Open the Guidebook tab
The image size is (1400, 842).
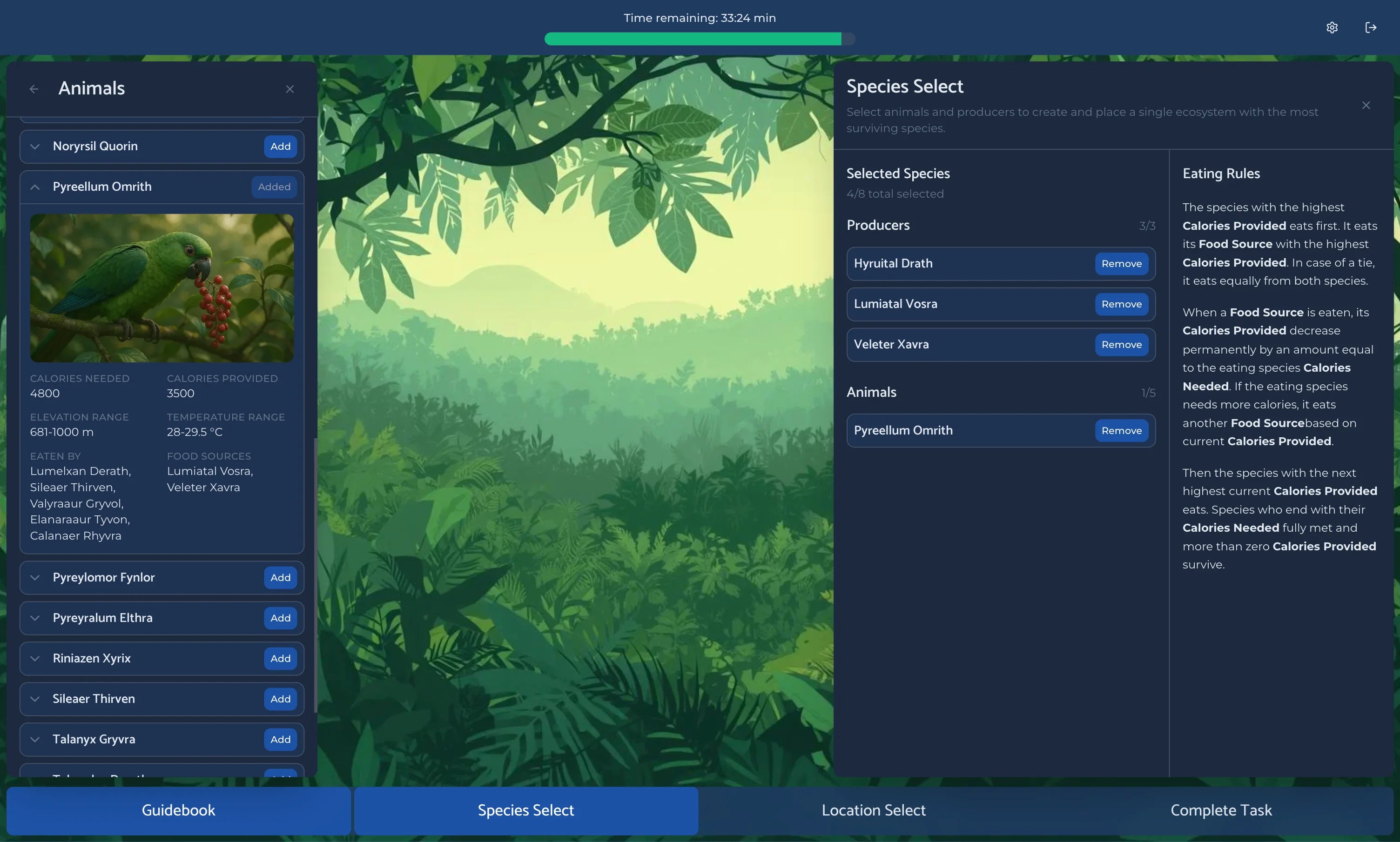coord(178,810)
